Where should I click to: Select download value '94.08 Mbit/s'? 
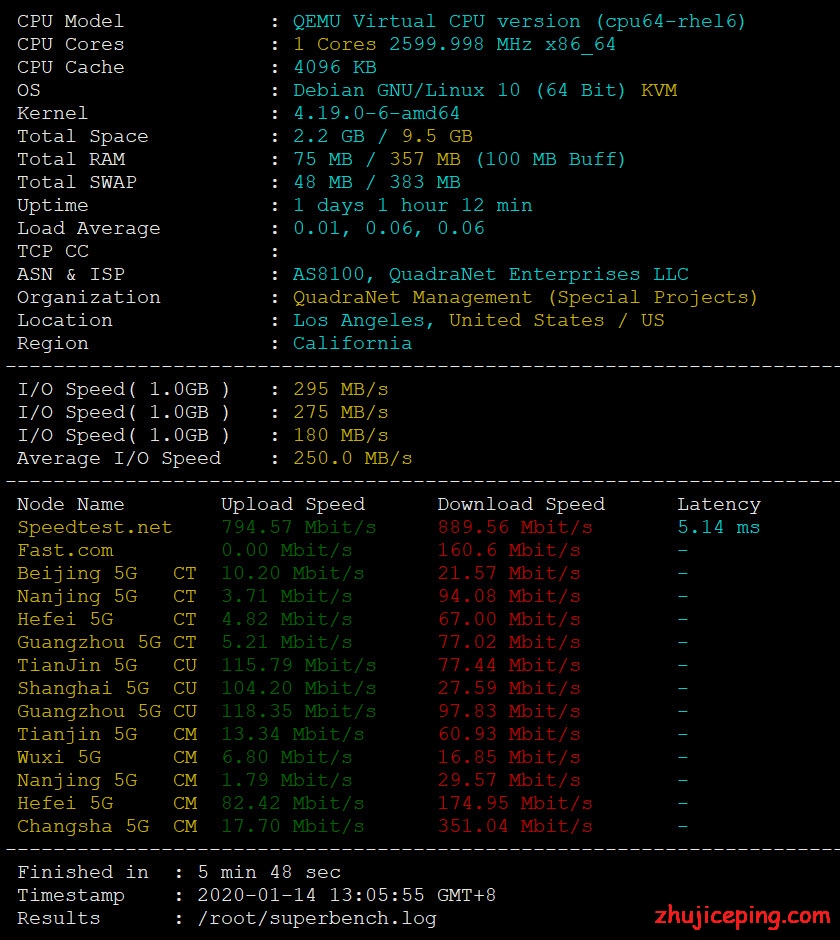pyautogui.click(x=509, y=596)
